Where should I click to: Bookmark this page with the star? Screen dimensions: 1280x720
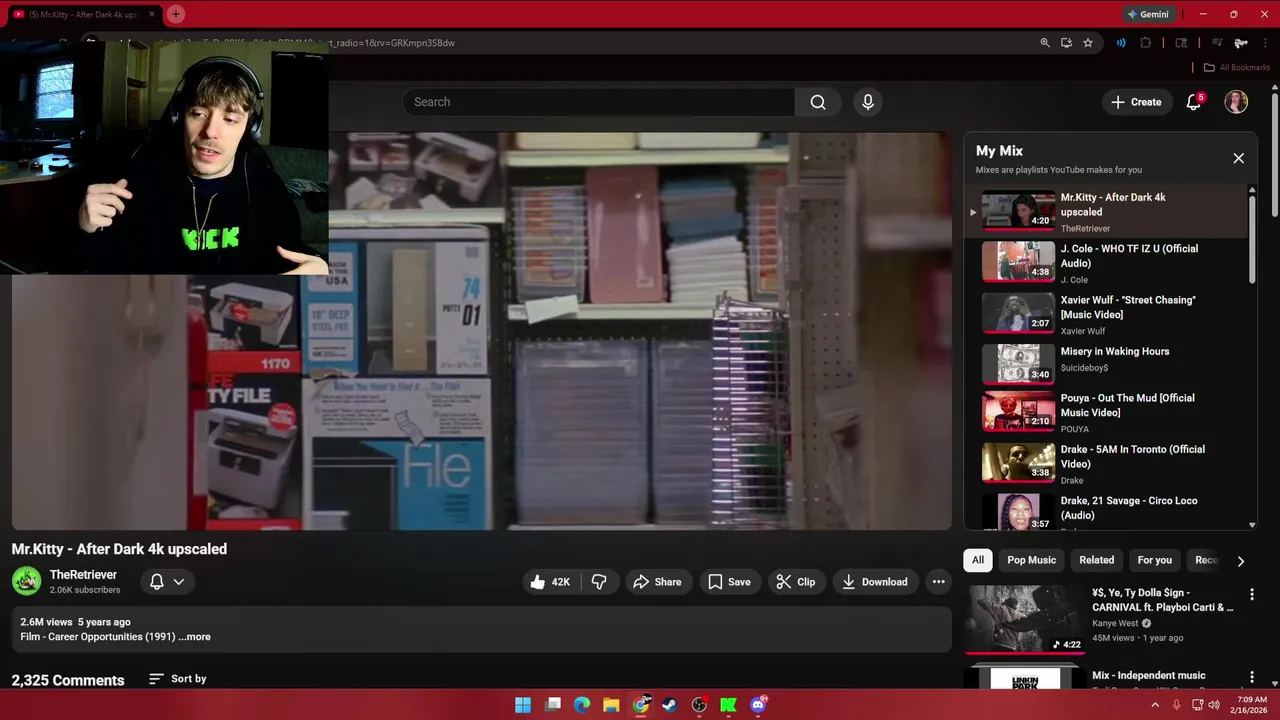click(1088, 43)
